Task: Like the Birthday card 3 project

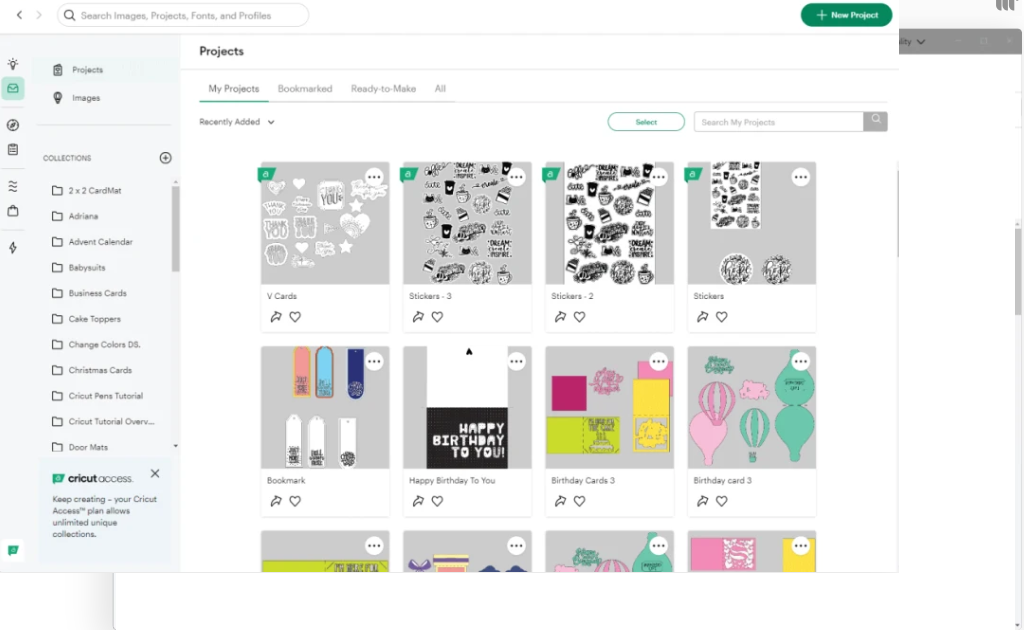Action: 722,501
